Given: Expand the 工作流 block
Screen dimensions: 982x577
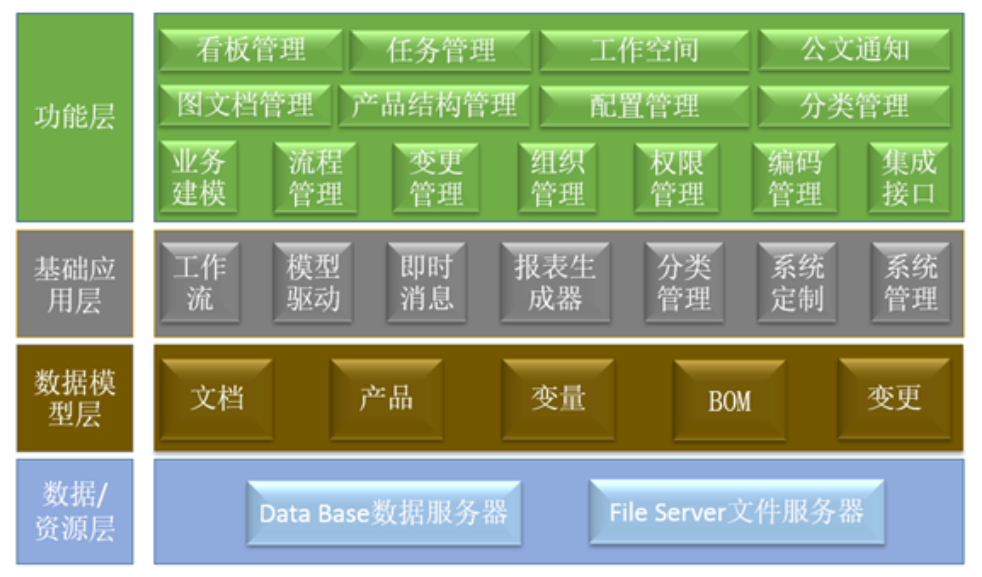Looking at the screenshot, I should pos(200,283).
